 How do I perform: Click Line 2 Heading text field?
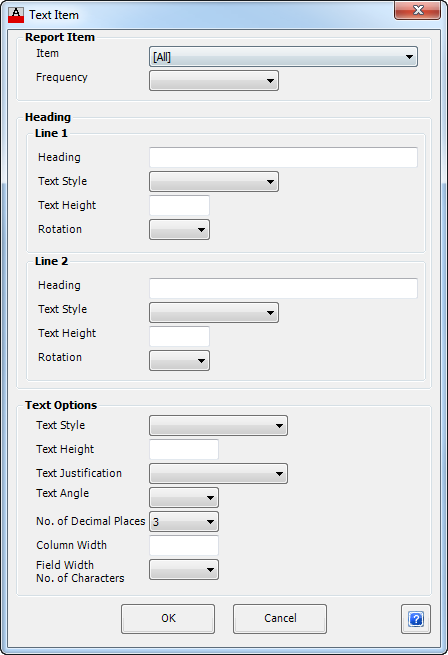(283, 288)
